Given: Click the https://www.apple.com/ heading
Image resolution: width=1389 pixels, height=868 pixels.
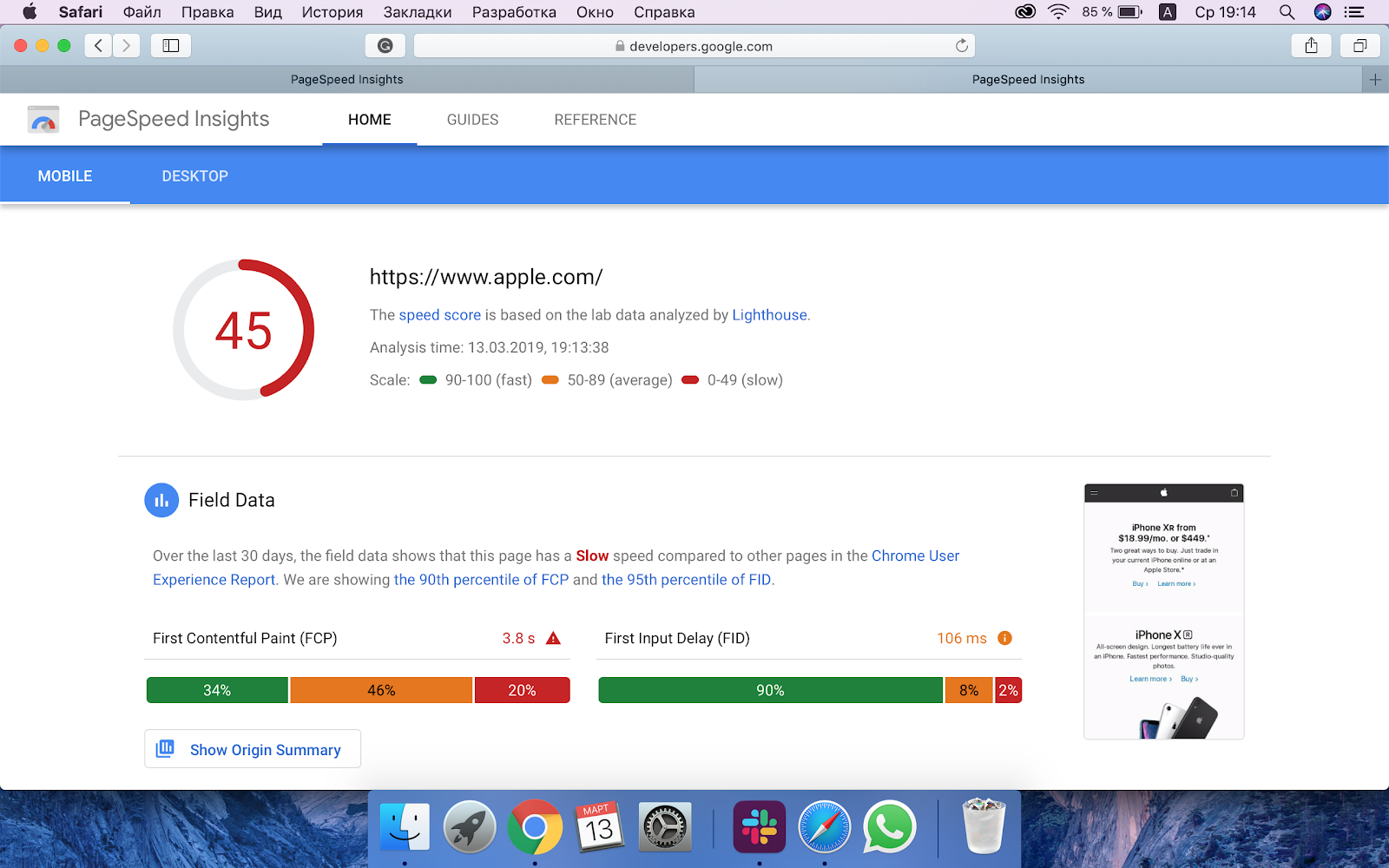Looking at the screenshot, I should [x=486, y=277].
